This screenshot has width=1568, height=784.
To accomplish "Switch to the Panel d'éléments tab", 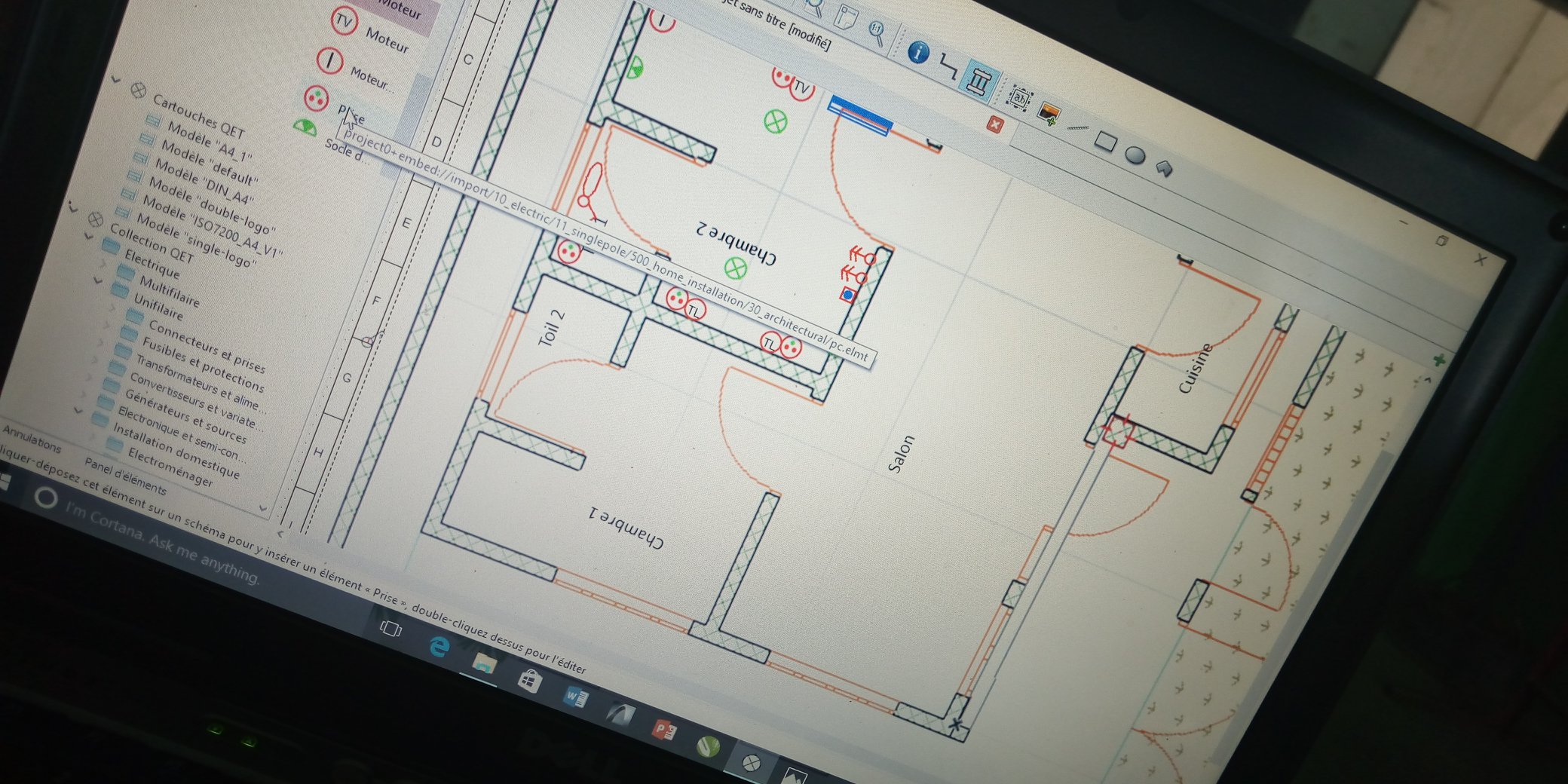I will click(124, 476).
